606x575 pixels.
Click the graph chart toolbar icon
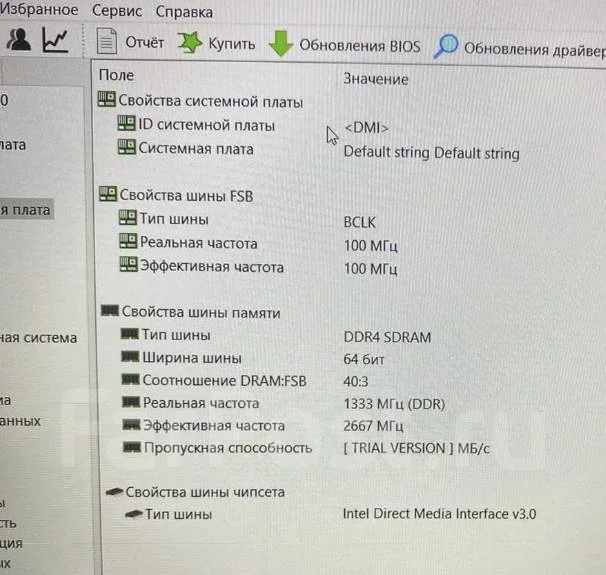[x=55, y=40]
